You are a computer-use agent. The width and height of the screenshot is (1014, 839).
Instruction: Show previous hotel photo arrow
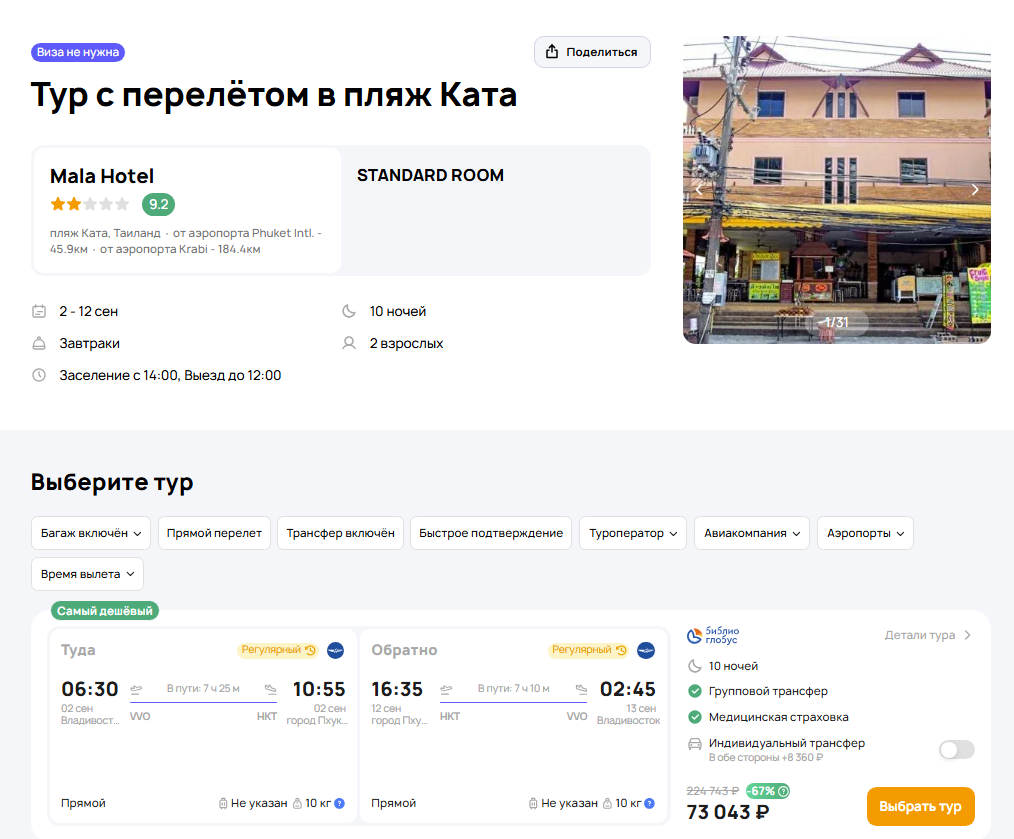point(699,190)
